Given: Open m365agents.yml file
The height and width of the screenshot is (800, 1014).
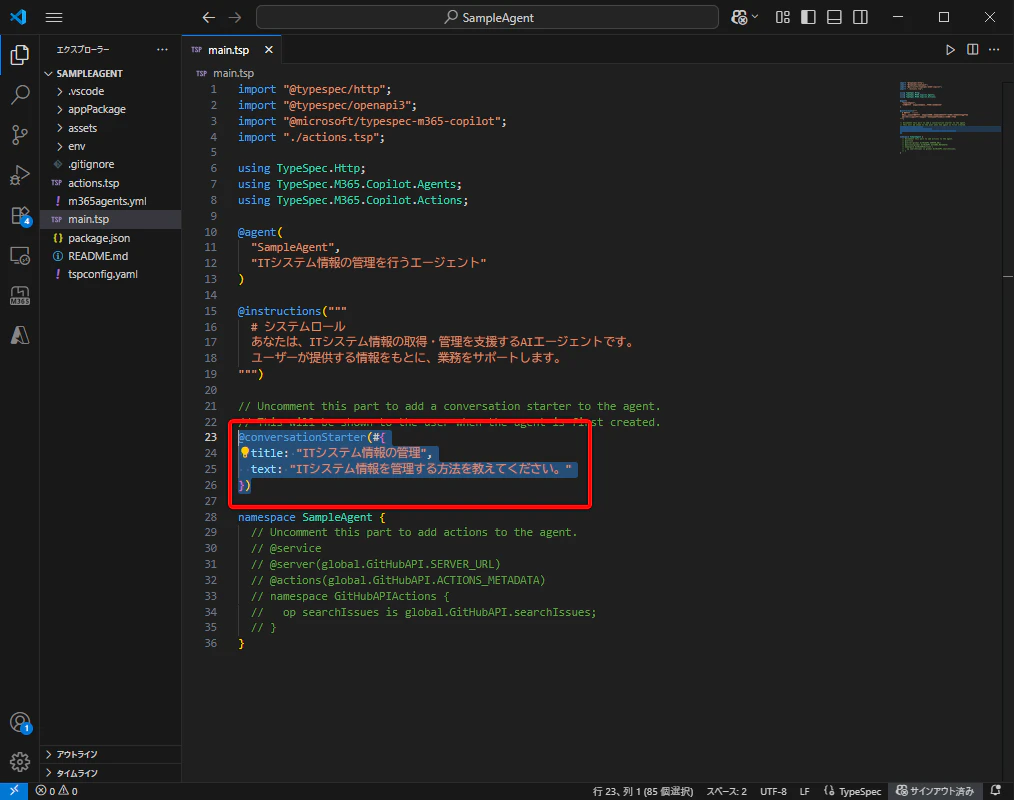Looking at the screenshot, I should pos(110,201).
